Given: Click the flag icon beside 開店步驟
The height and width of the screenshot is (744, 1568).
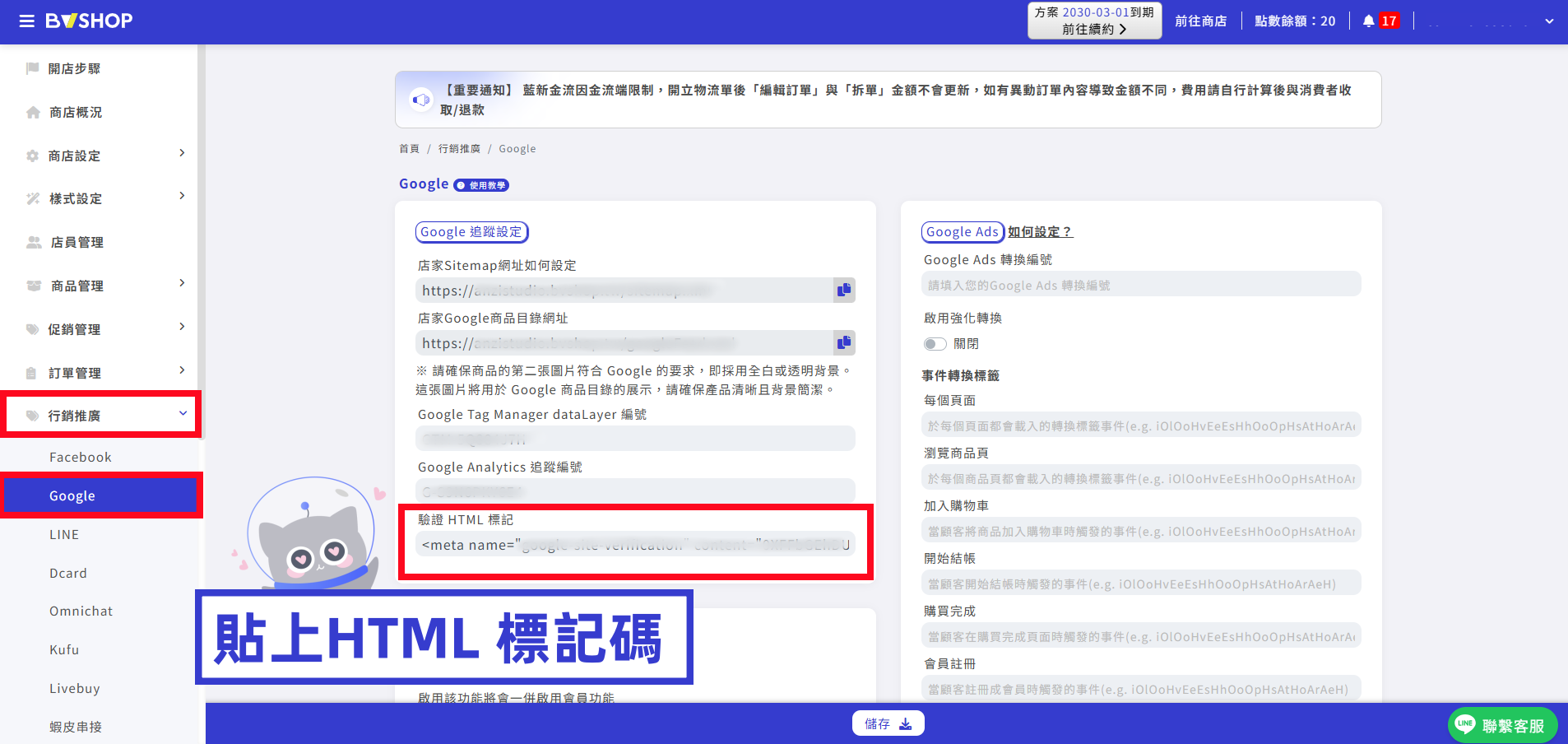Looking at the screenshot, I should (x=32, y=68).
